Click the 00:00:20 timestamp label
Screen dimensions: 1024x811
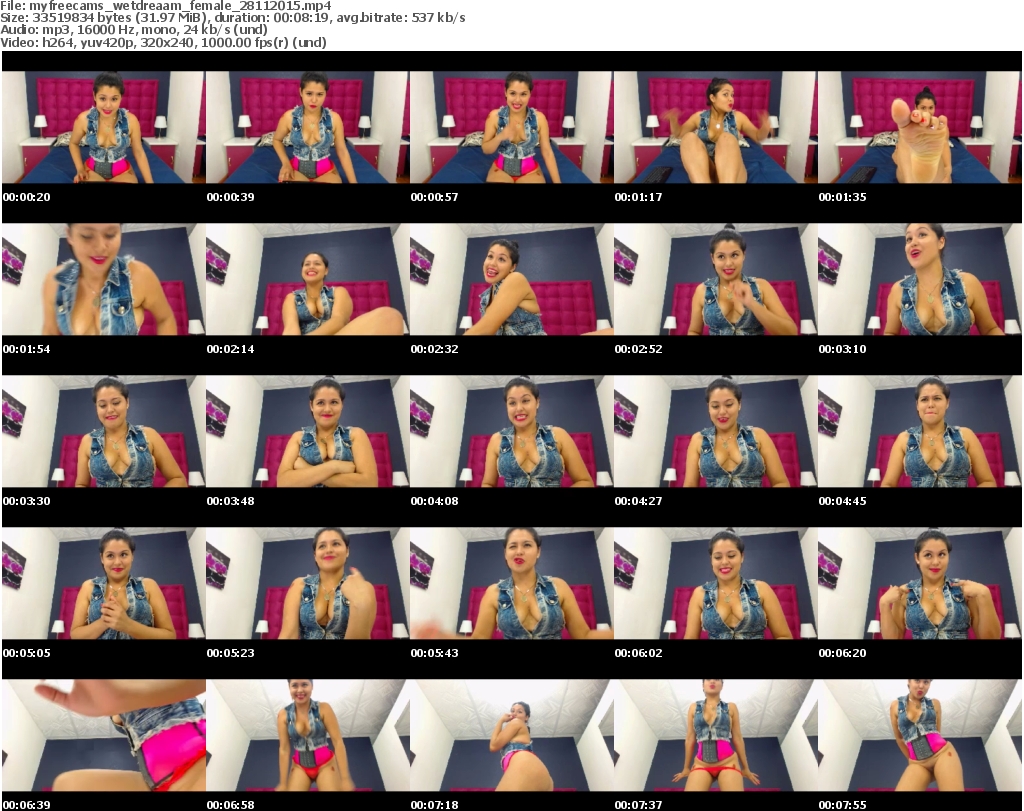(27, 197)
